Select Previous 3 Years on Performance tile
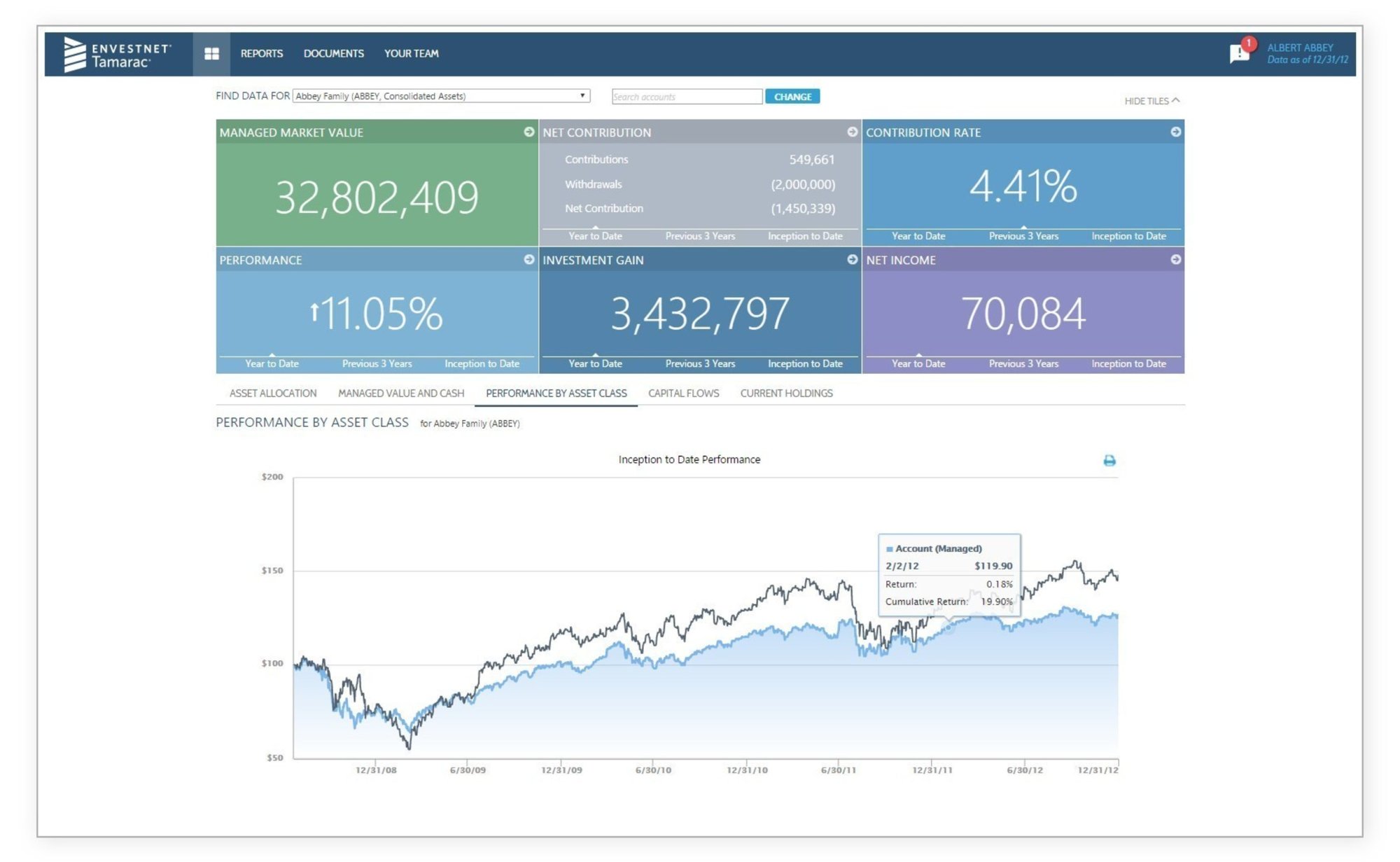The image size is (1400, 862). (x=377, y=363)
